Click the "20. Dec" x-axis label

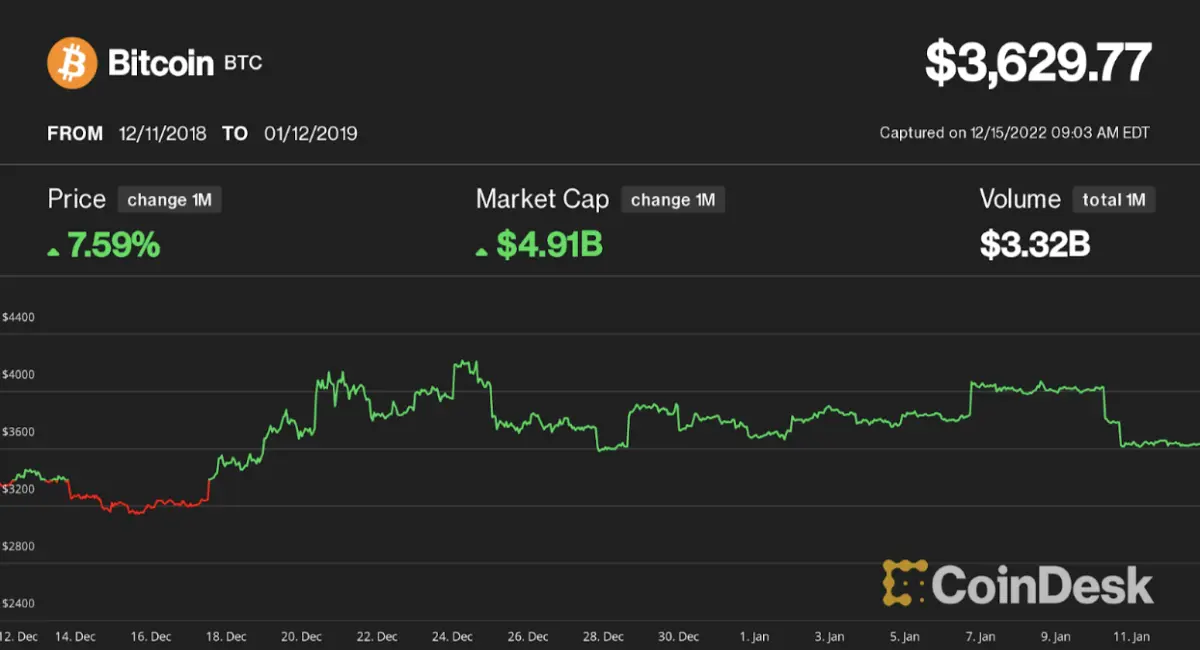tap(302, 636)
